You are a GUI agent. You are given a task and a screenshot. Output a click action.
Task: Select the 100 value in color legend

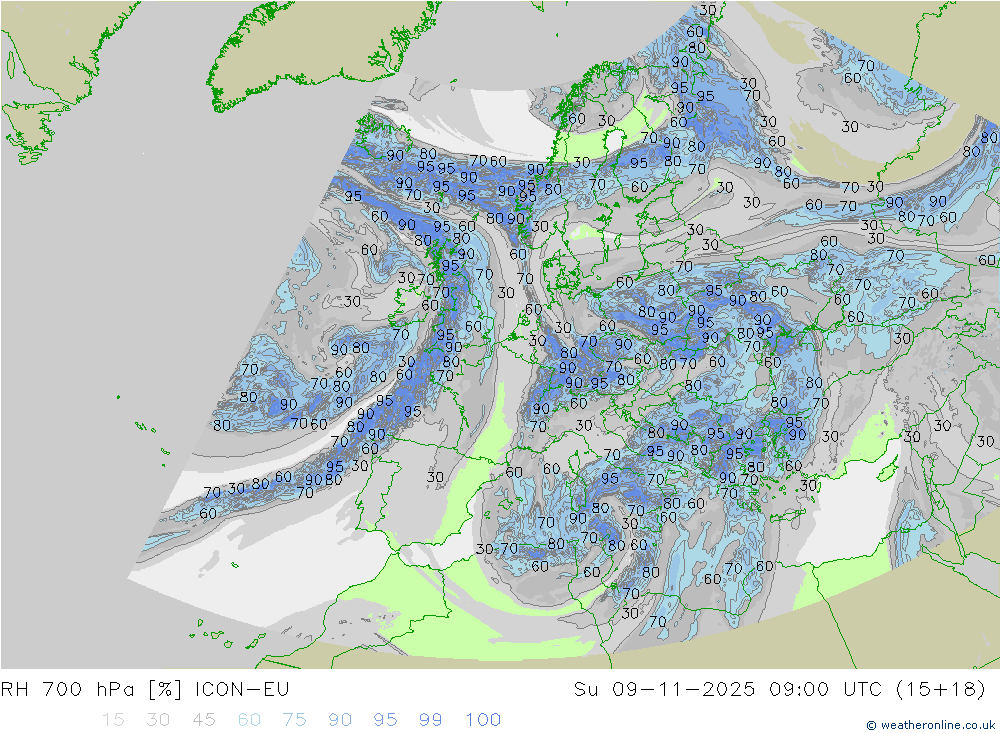[x=483, y=720]
